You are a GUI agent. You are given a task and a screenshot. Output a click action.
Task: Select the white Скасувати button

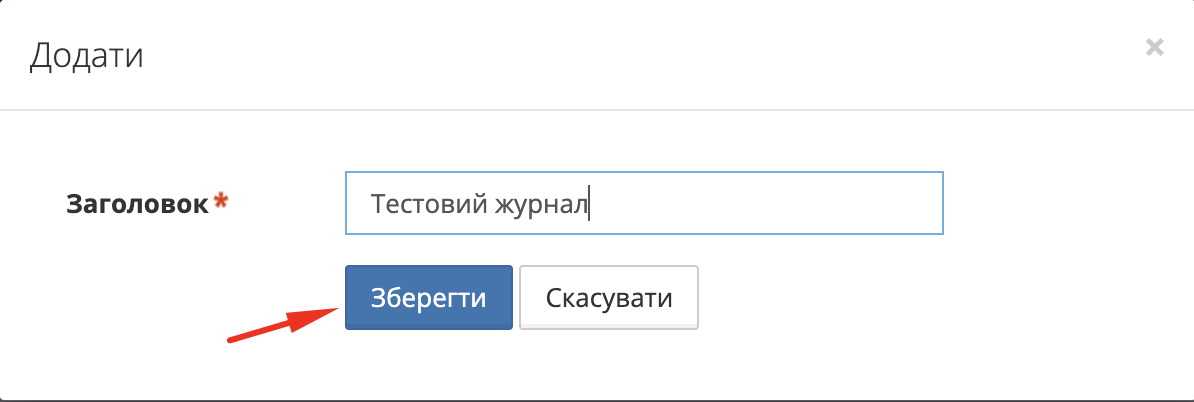pos(608,298)
